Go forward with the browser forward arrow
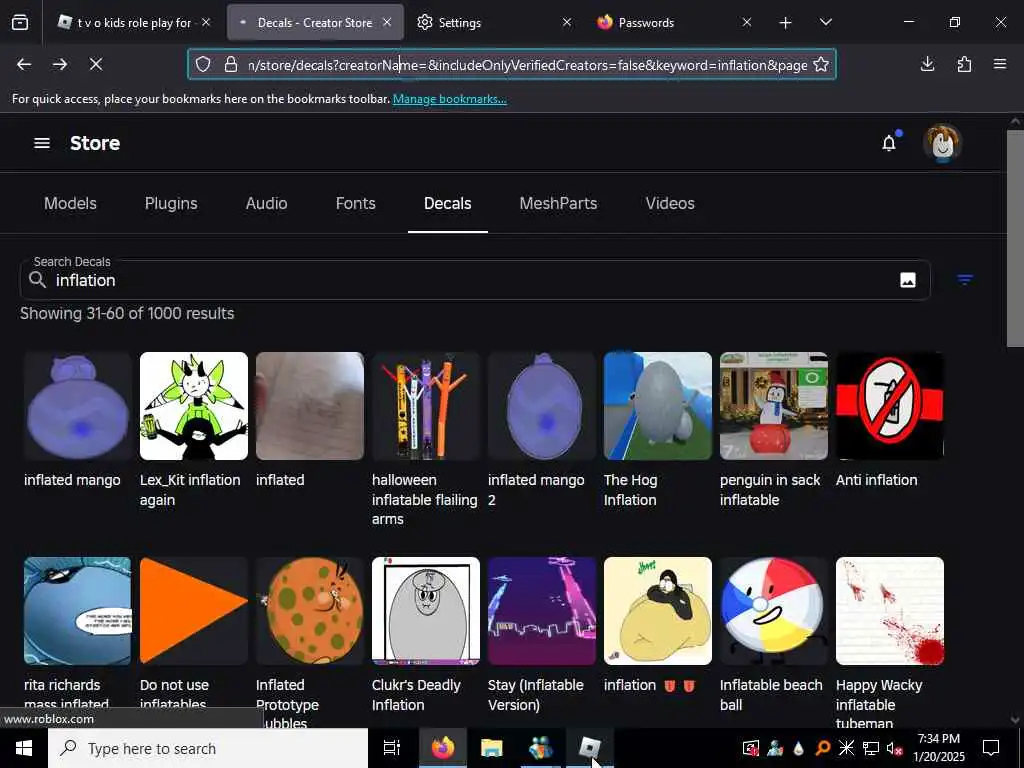Screen dimensions: 1024x768 pos(60,64)
